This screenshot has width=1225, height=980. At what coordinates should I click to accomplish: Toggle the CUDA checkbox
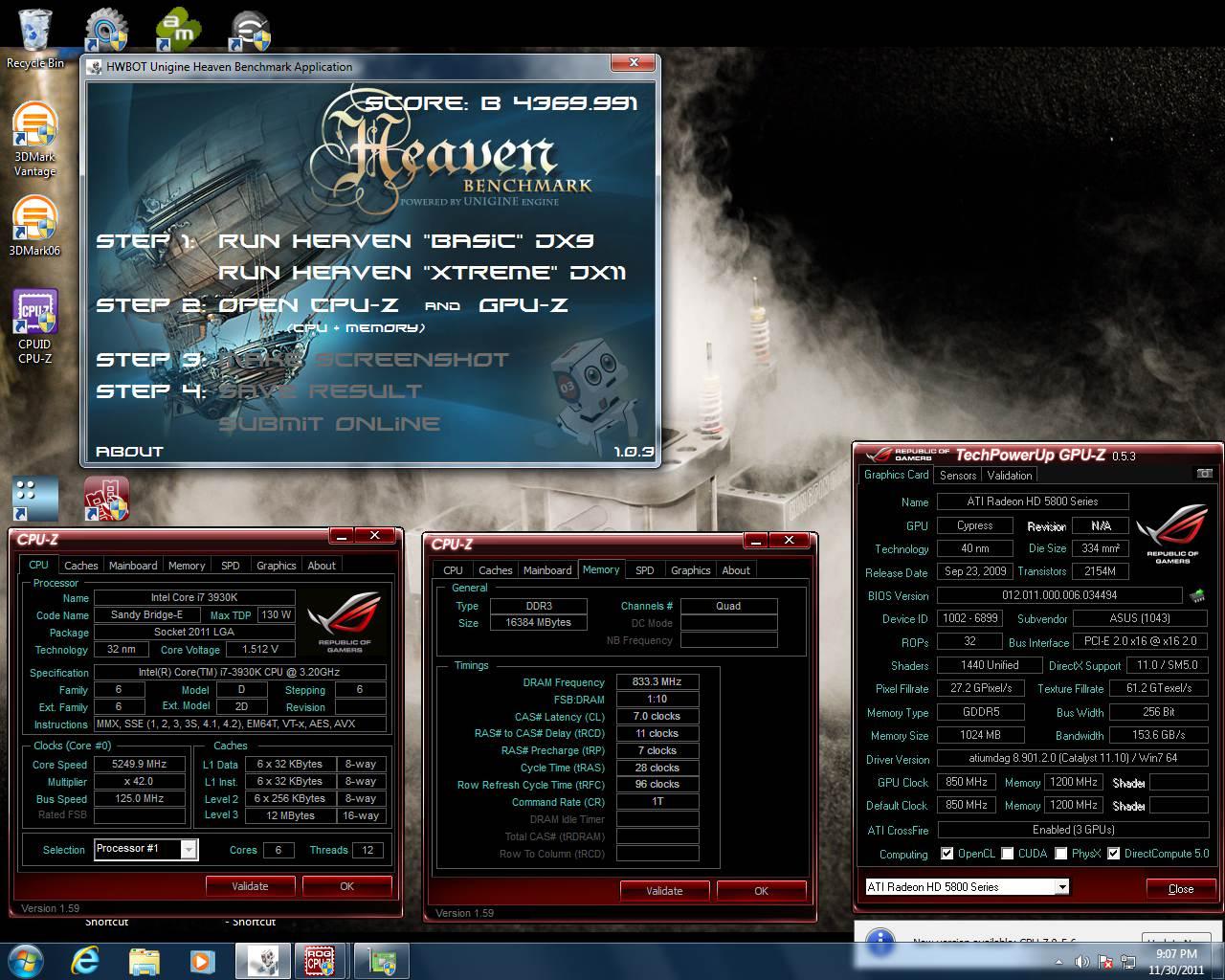point(1006,854)
